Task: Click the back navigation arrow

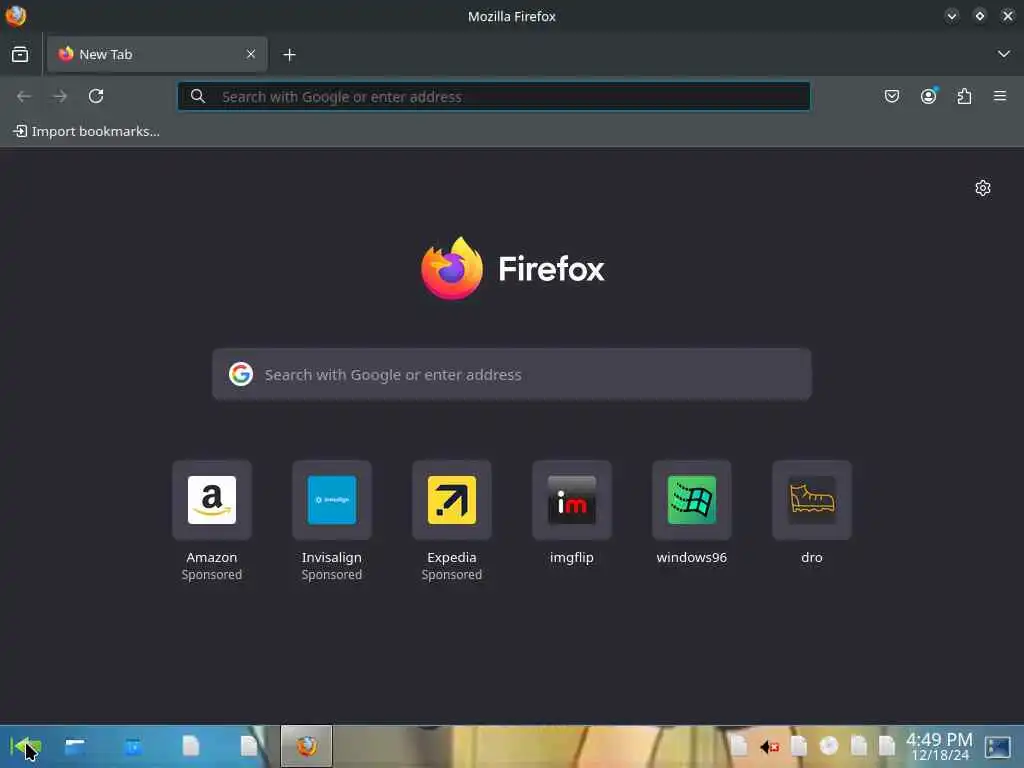Action: [x=24, y=97]
